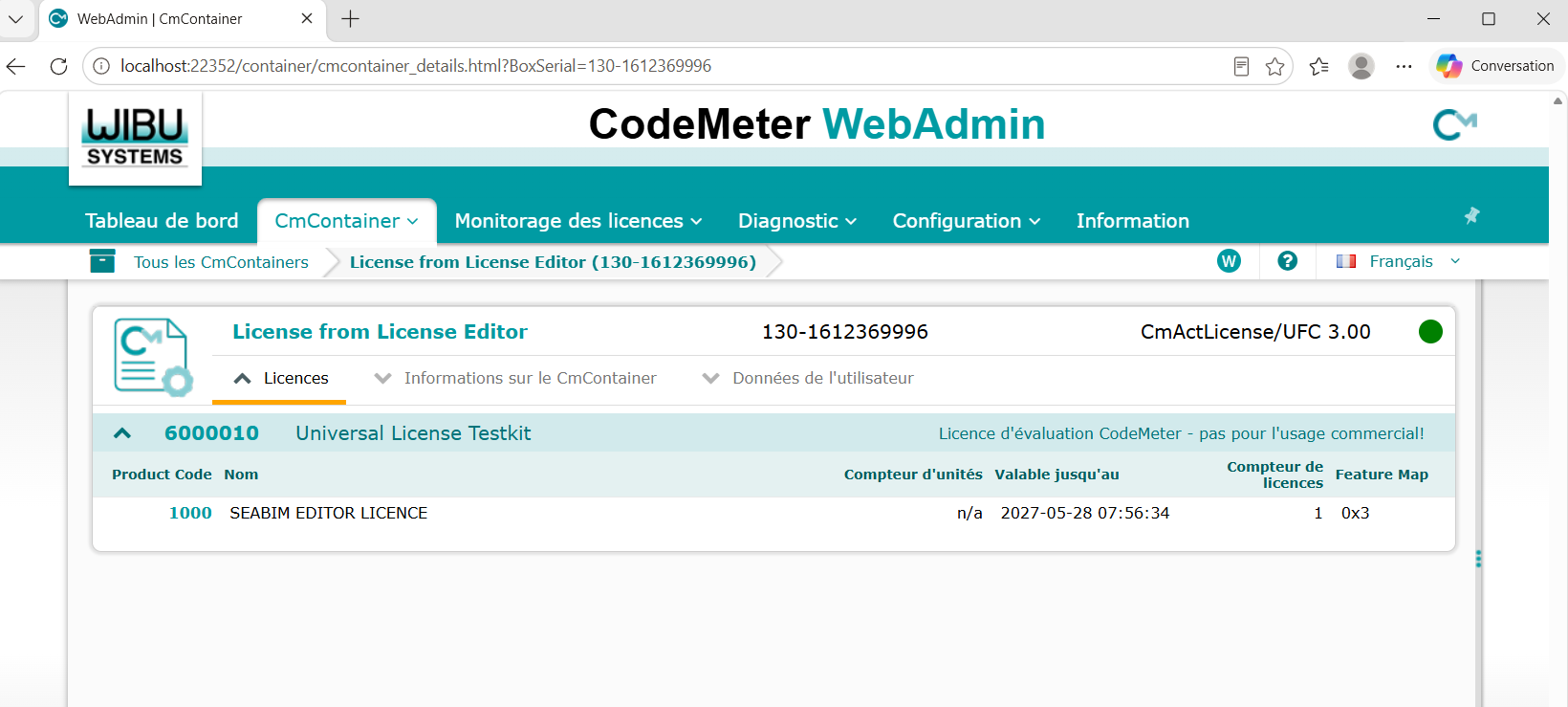Open the browser profile avatar
1568x707 pixels.
click(x=1361, y=66)
